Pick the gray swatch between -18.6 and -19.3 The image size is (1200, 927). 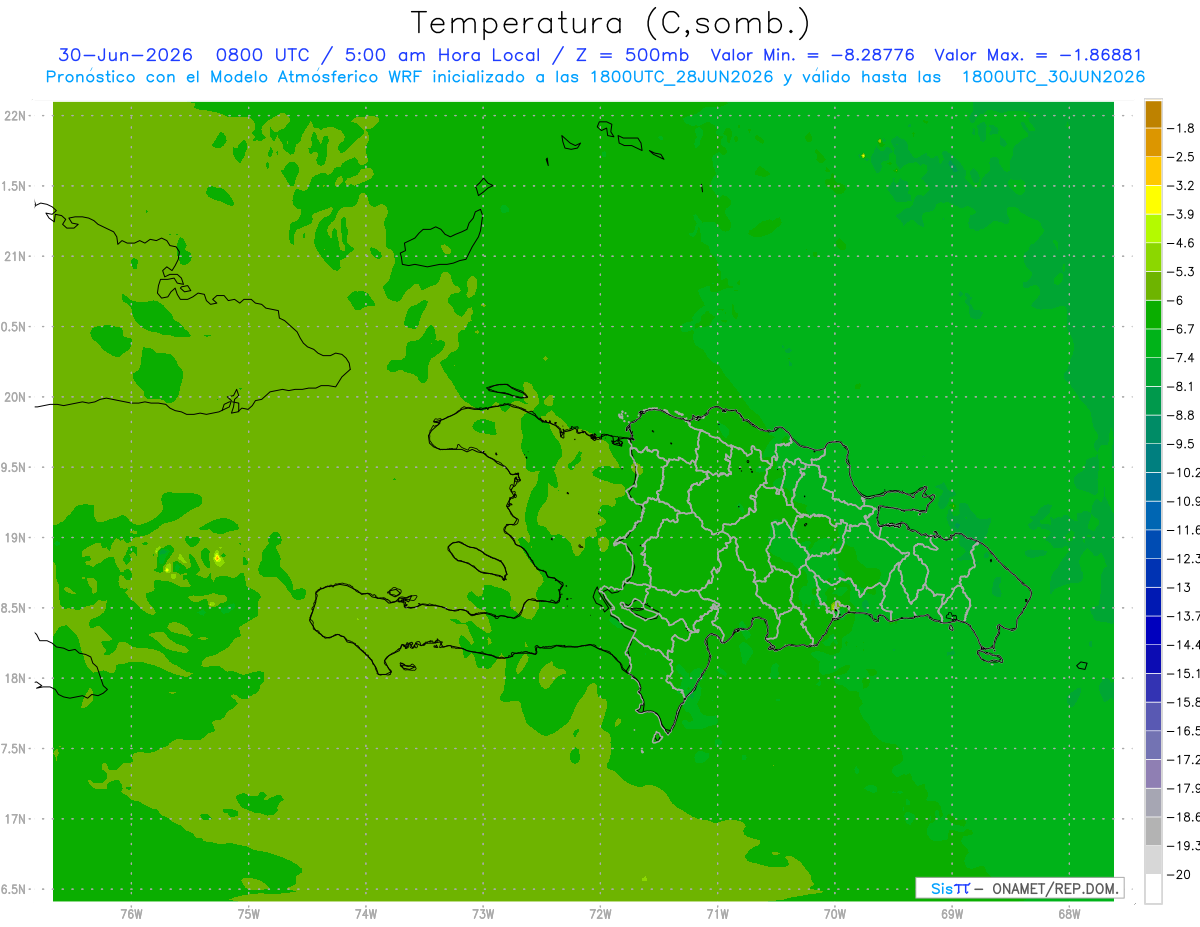[1153, 831]
